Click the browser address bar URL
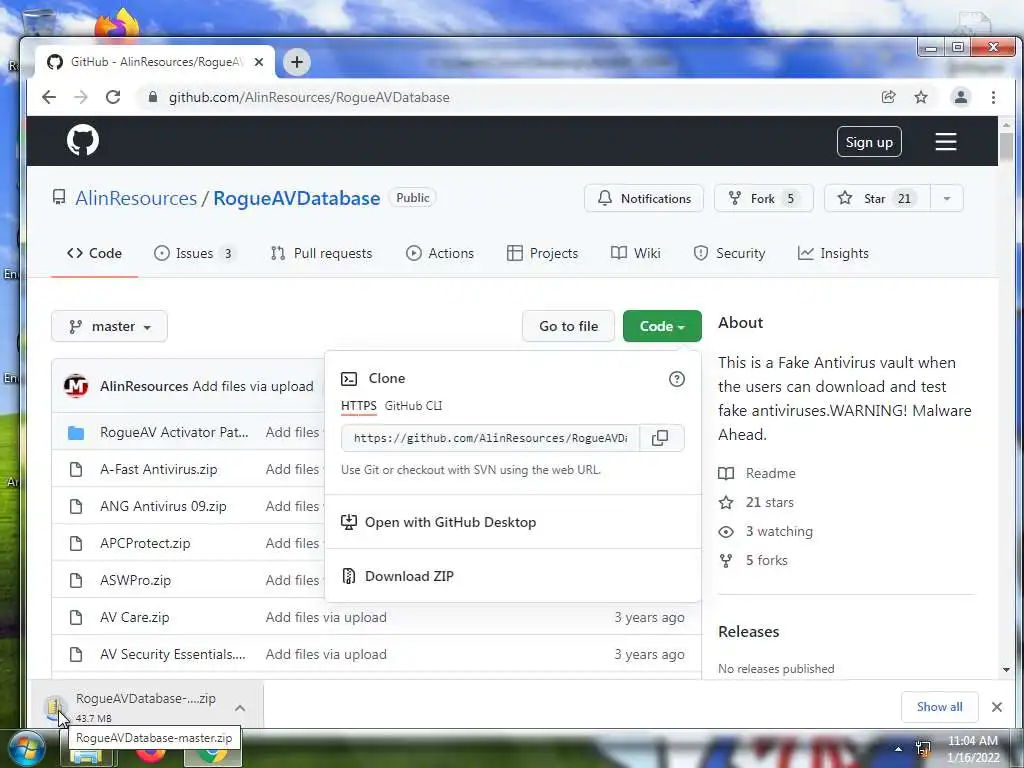Viewport: 1024px width, 768px height. (x=309, y=97)
